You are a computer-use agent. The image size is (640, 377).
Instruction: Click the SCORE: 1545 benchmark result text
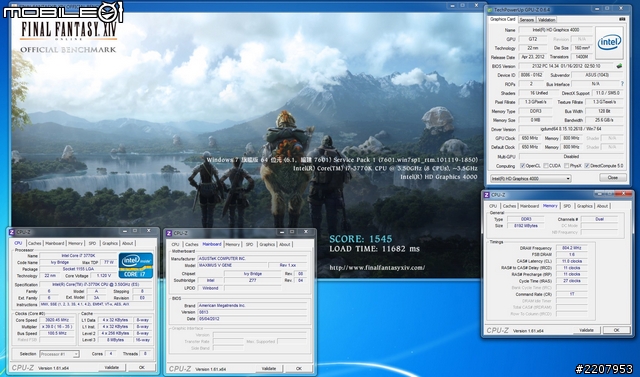[360, 239]
